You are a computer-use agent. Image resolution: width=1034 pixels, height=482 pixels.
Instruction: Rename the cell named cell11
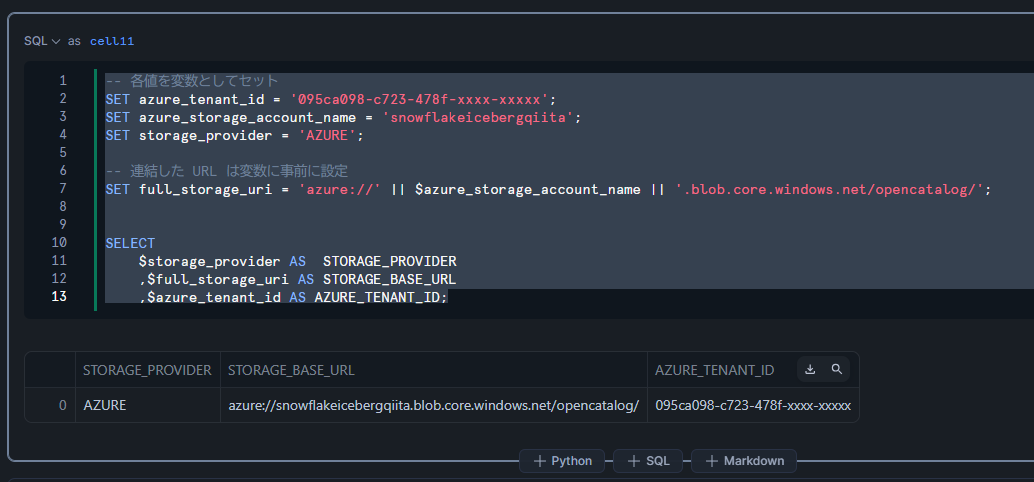[112, 41]
